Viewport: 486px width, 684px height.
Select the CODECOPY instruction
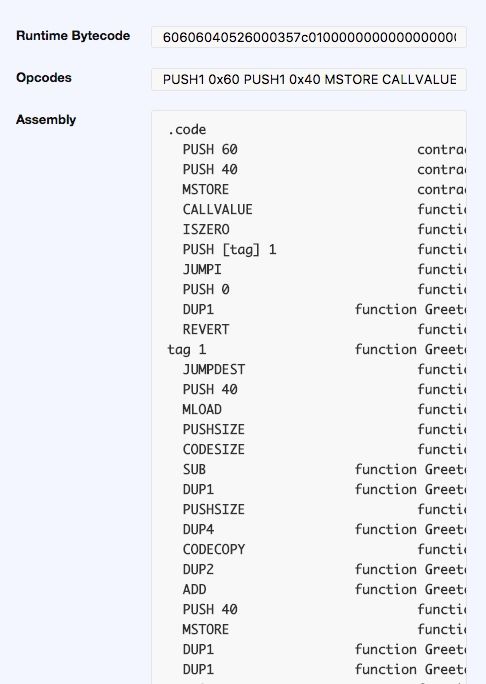point(214,549)
